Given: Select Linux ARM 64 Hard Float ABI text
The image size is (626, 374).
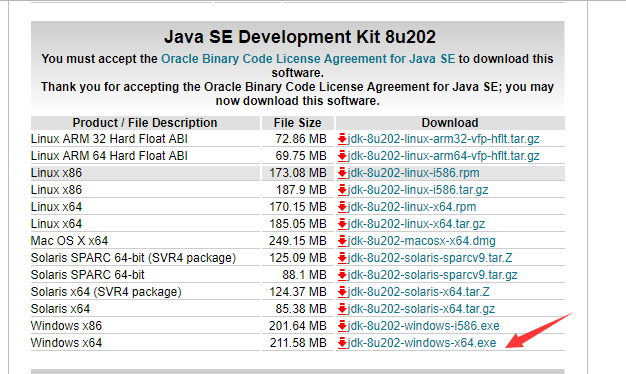Looking at the screenshot, I should click(109, 156).
